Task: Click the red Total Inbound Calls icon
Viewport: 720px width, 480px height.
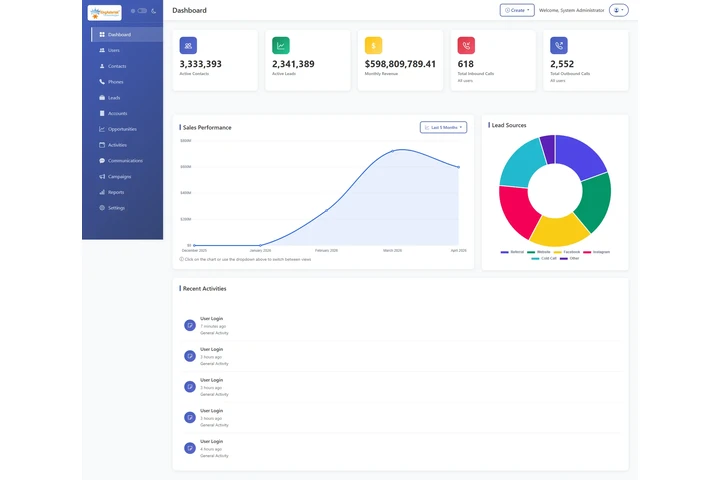Action: (466, 46)
